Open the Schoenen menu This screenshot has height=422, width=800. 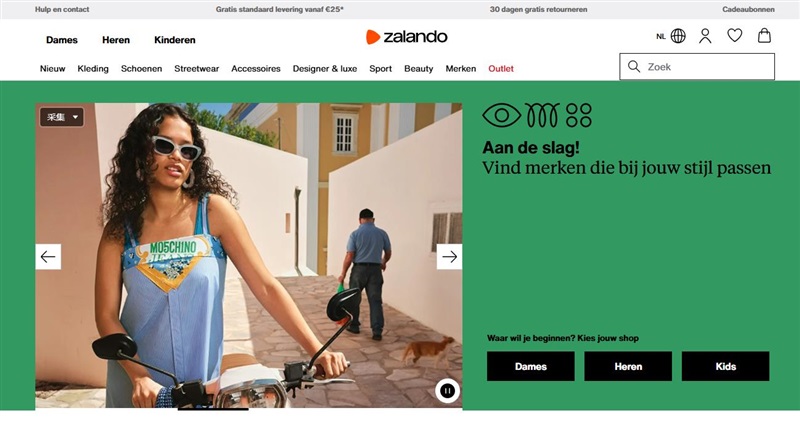tap(141, 68)
